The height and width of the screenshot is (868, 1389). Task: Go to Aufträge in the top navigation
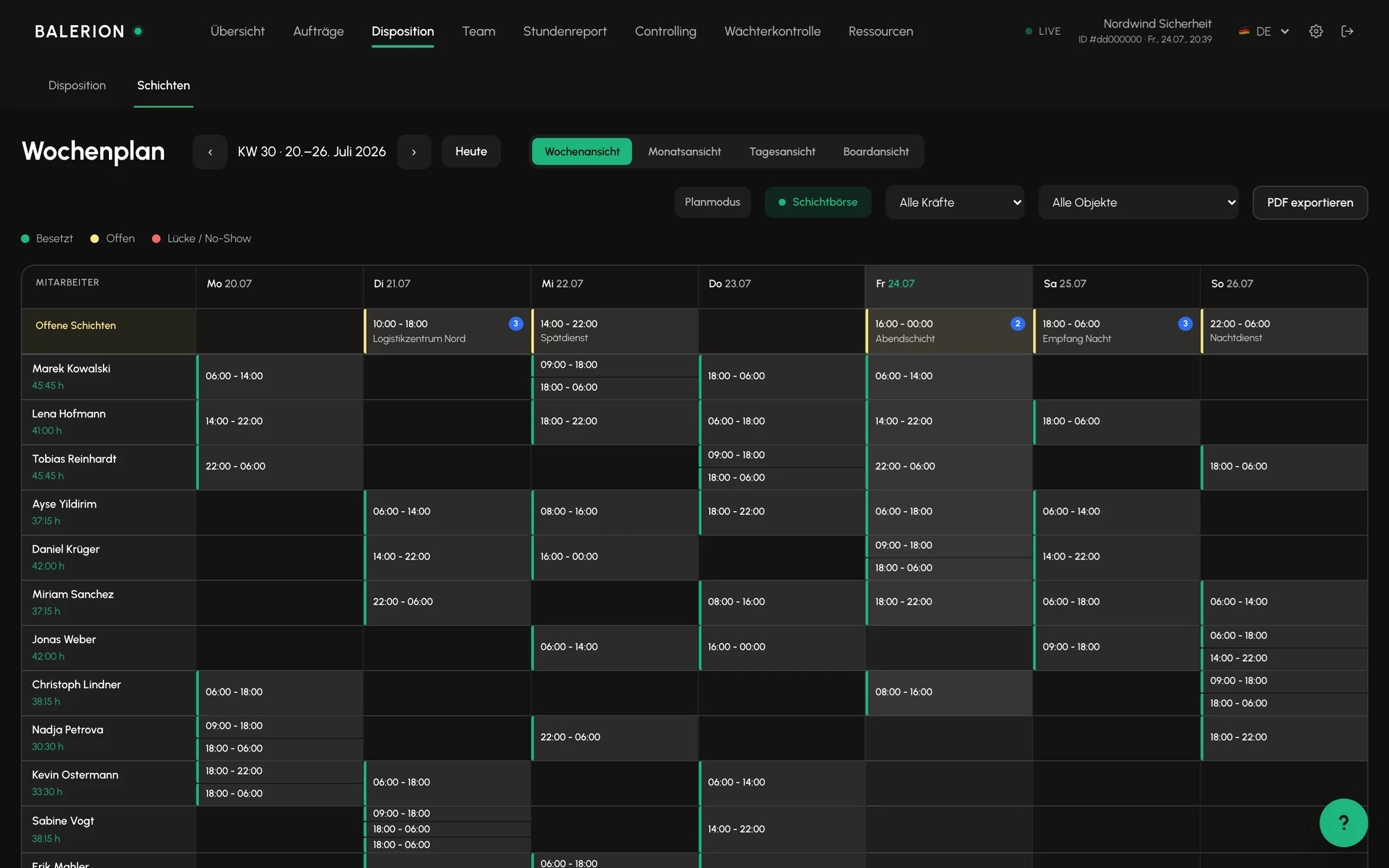(x=318, y=31)
